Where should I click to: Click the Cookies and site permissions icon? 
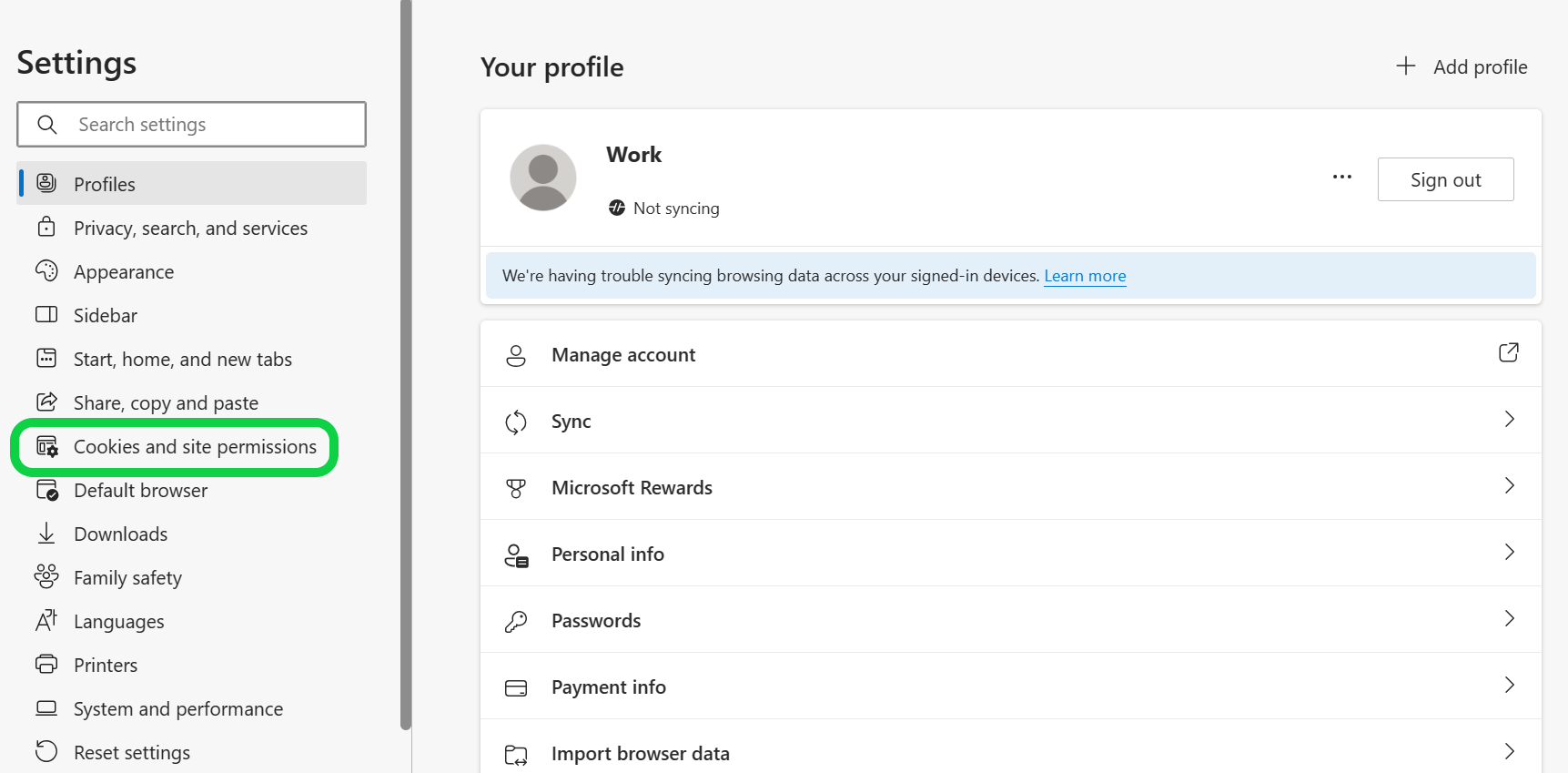[x=46, y=446]
